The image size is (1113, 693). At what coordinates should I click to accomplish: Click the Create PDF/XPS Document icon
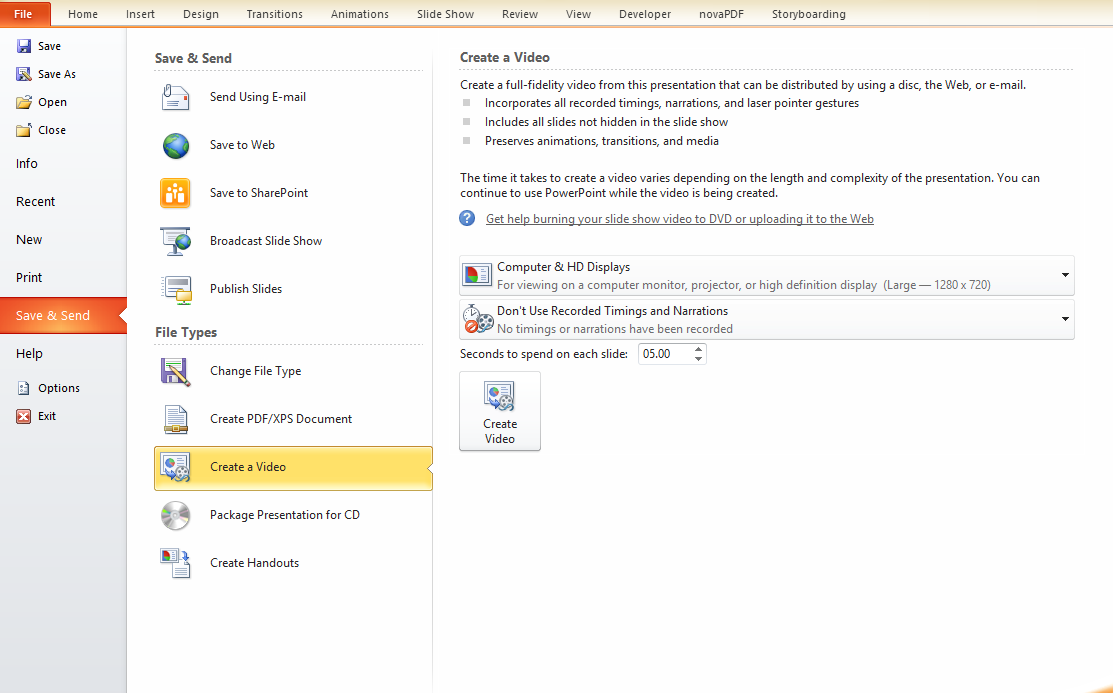click(176, 419)
